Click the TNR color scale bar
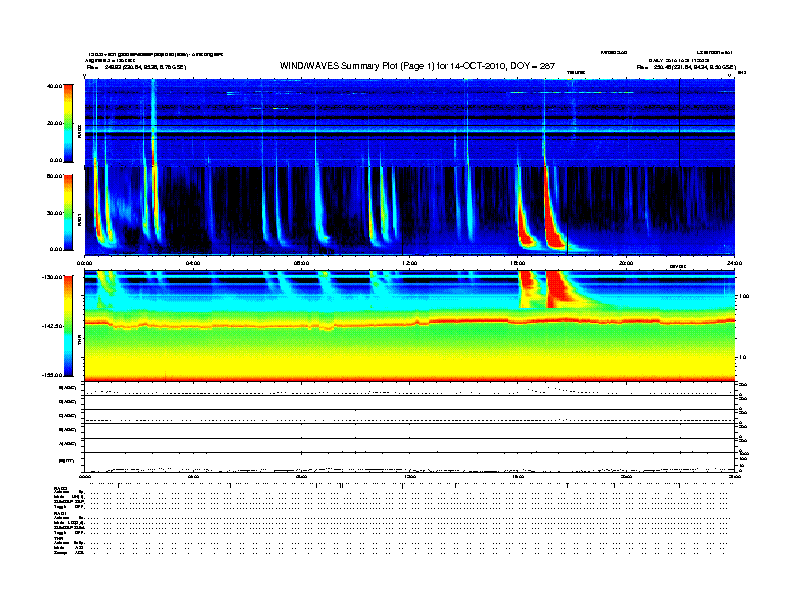Image resolution: width=792 pixels, height=612 pixels. click(68, 326)
